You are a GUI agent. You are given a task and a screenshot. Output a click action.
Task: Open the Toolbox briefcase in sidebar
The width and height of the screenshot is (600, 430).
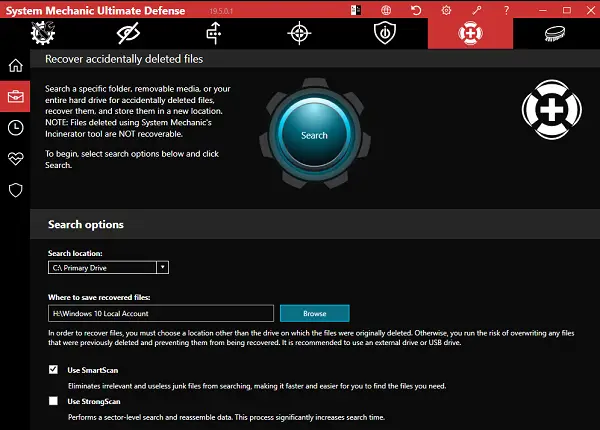click(15, 96)
